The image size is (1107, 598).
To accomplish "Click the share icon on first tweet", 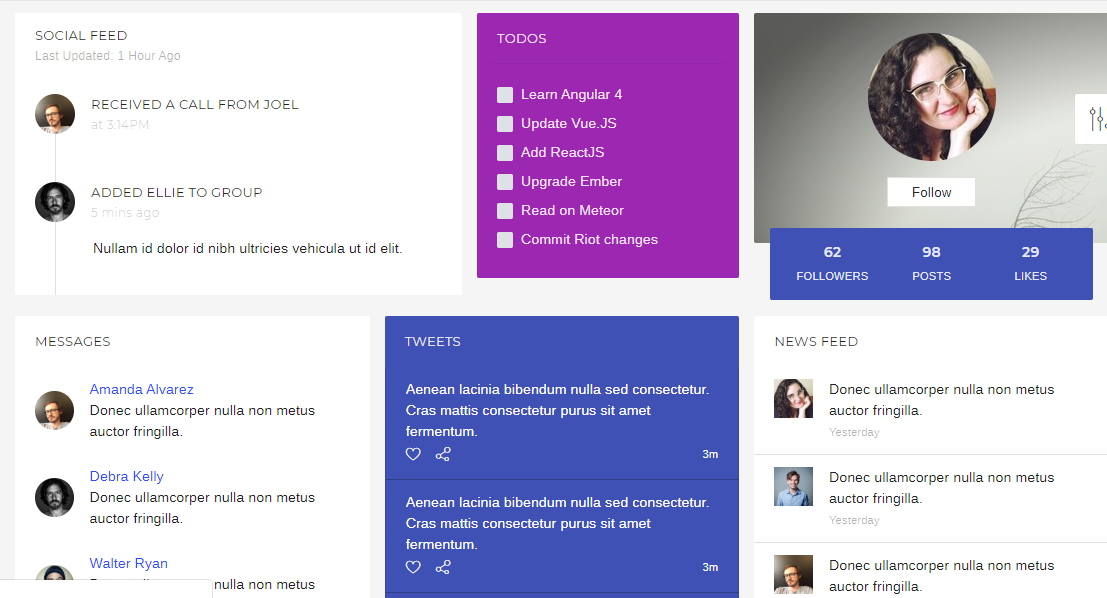I will (x=443, y=454).
